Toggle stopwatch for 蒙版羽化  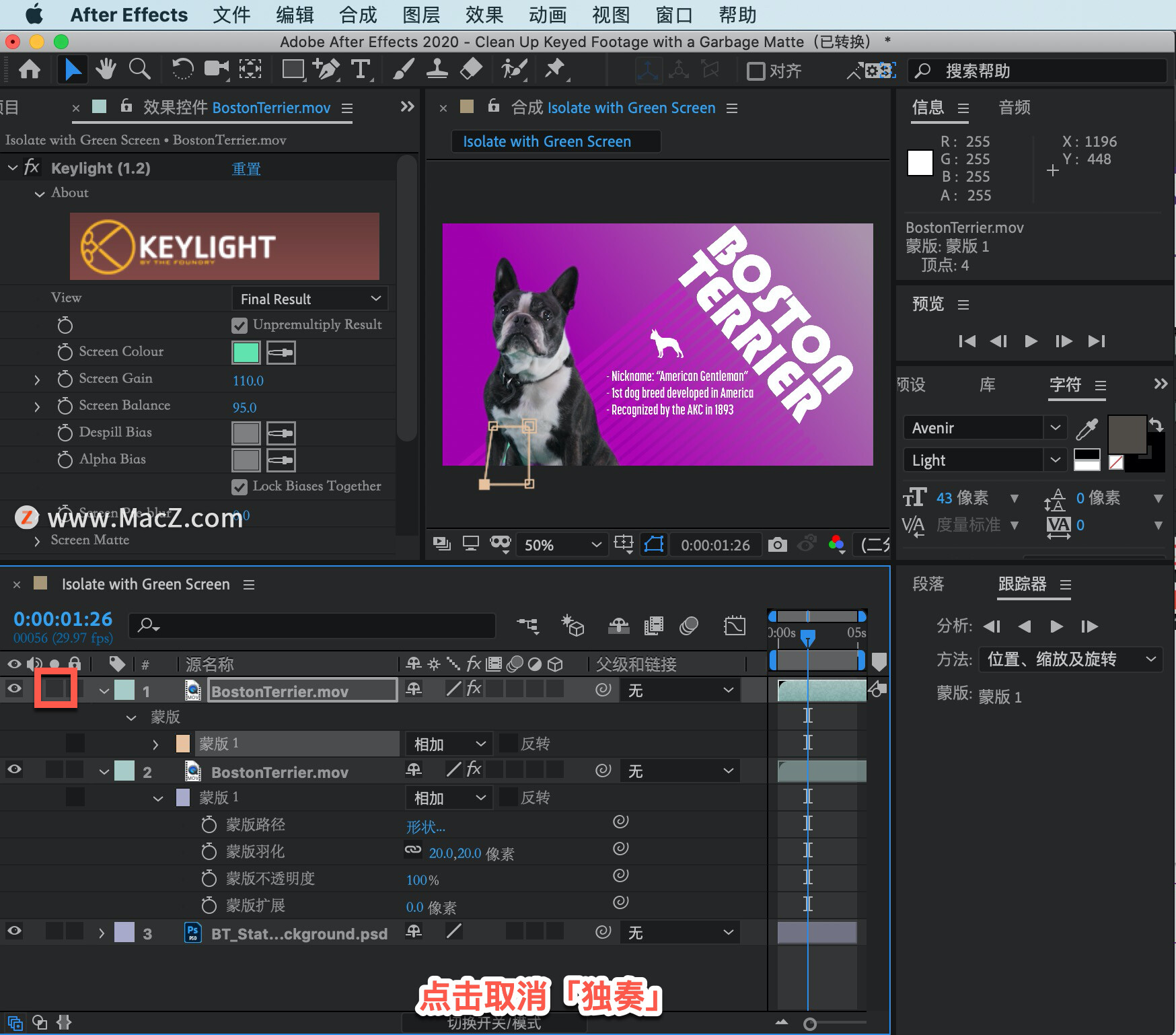[x=209, y=851]
